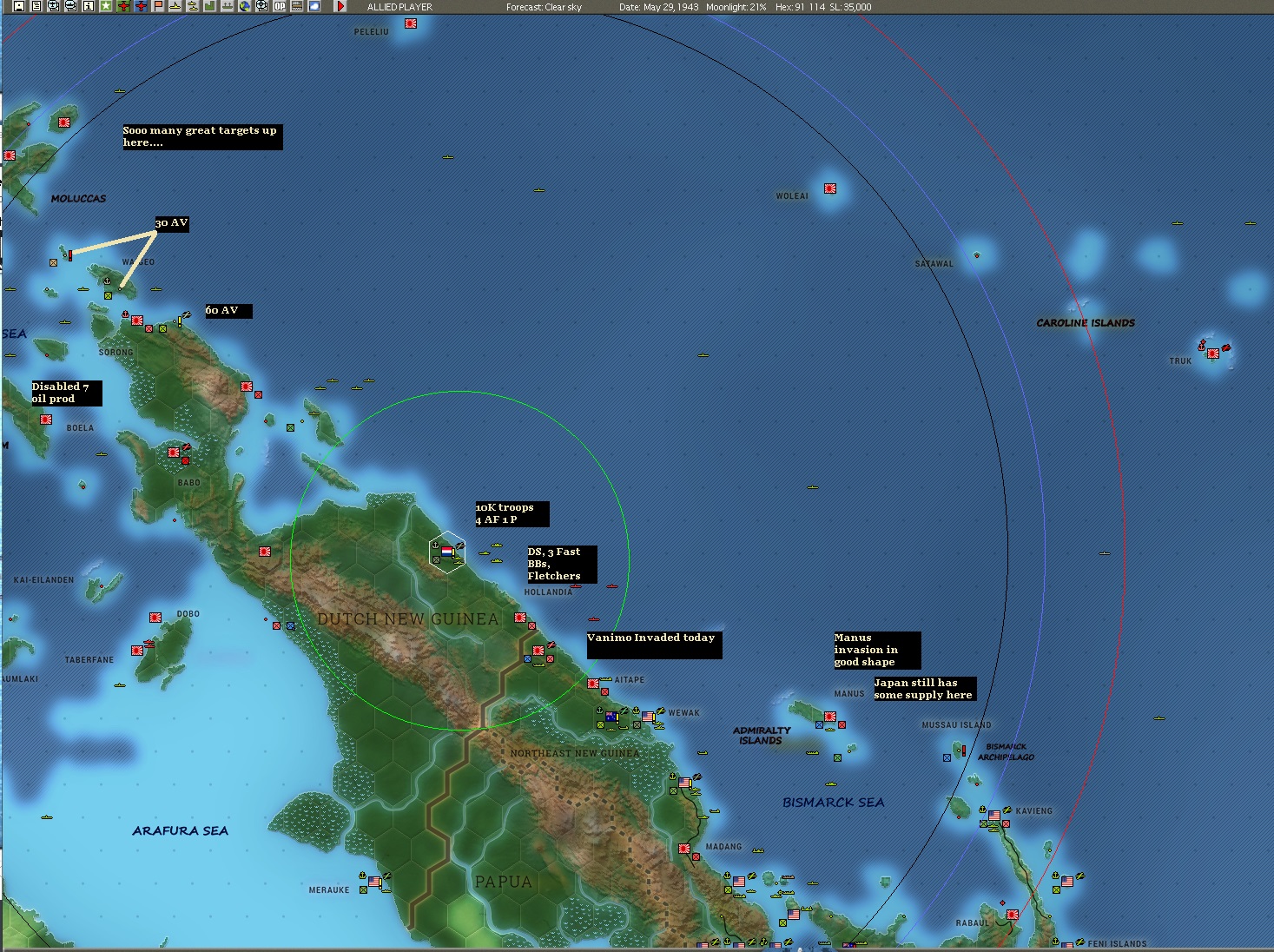Viewport: 1274px width, 952px height.
Task: Click the single yellow ship icon
Action: pos(175,6)
